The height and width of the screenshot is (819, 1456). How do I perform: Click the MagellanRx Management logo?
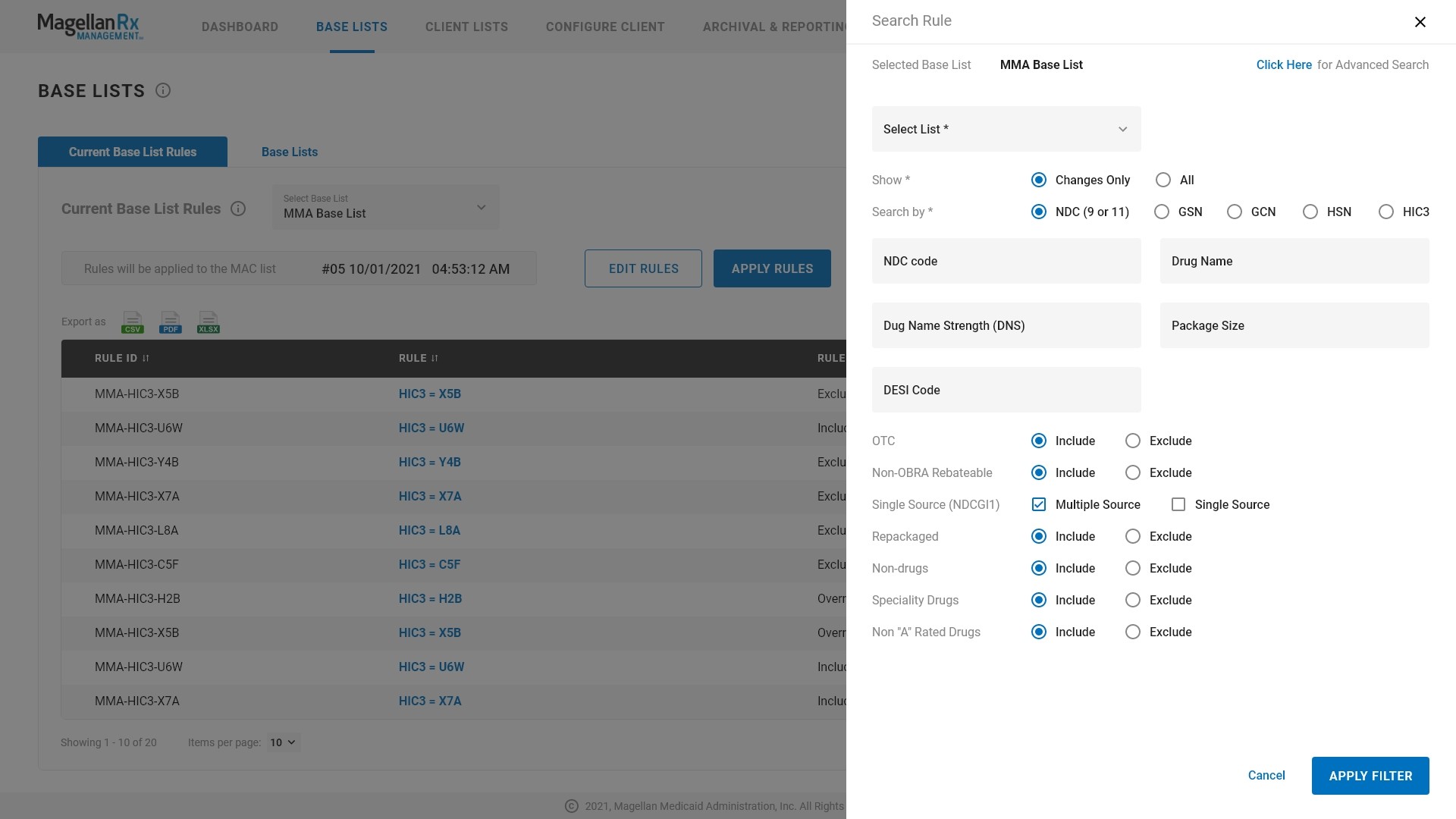[89, 27]
